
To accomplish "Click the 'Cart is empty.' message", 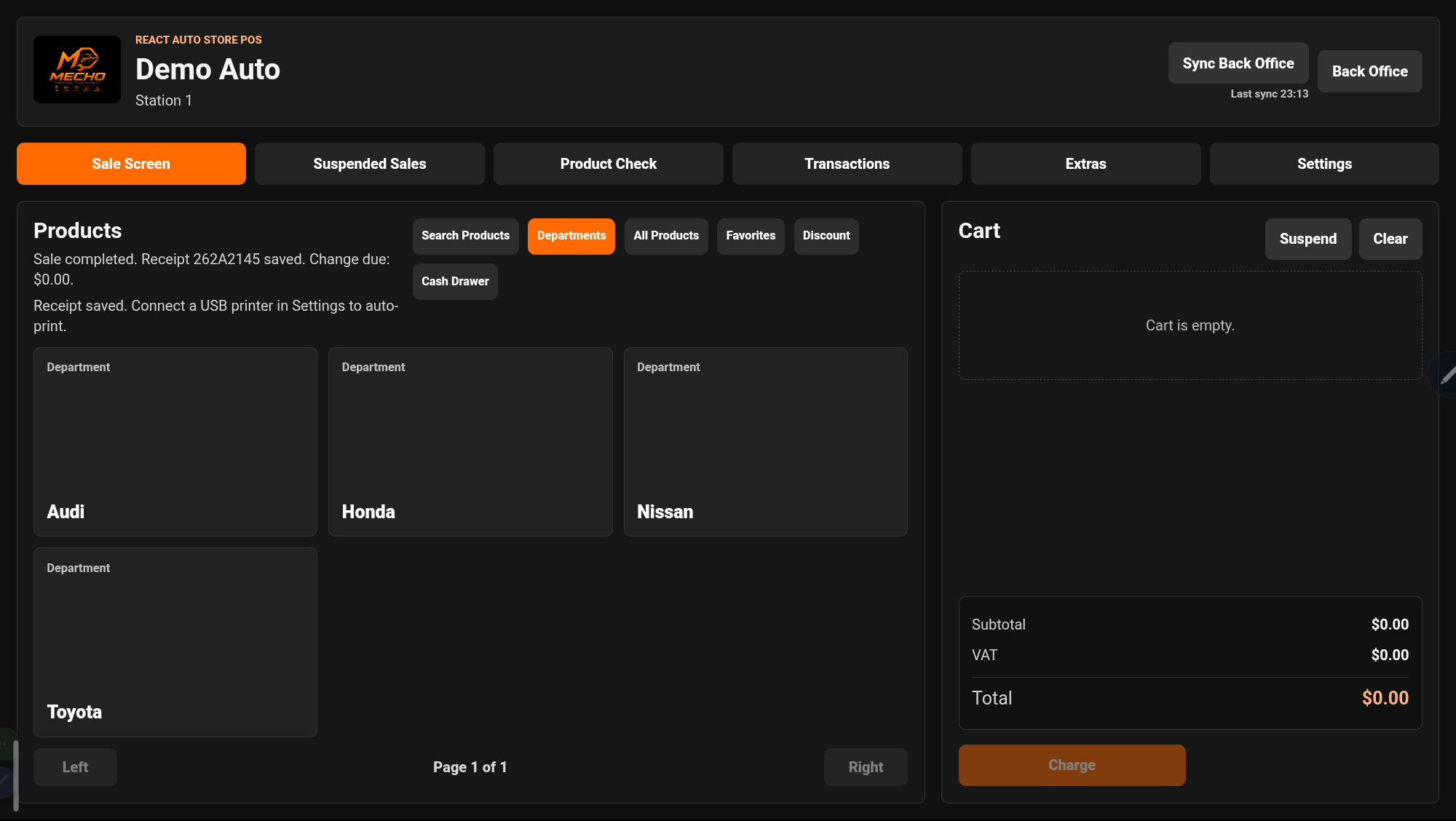I will (x=1190, y=325).
